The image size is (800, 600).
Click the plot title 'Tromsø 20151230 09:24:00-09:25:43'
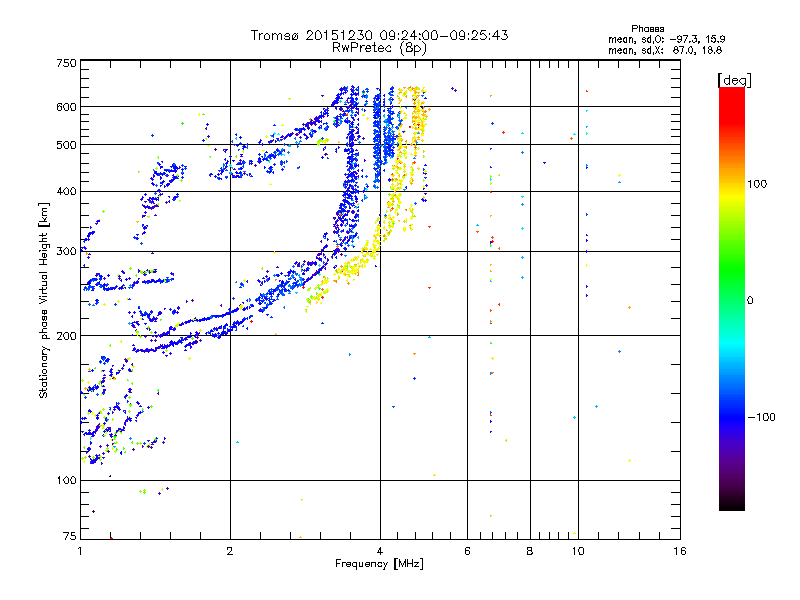(x=379, y=35)
